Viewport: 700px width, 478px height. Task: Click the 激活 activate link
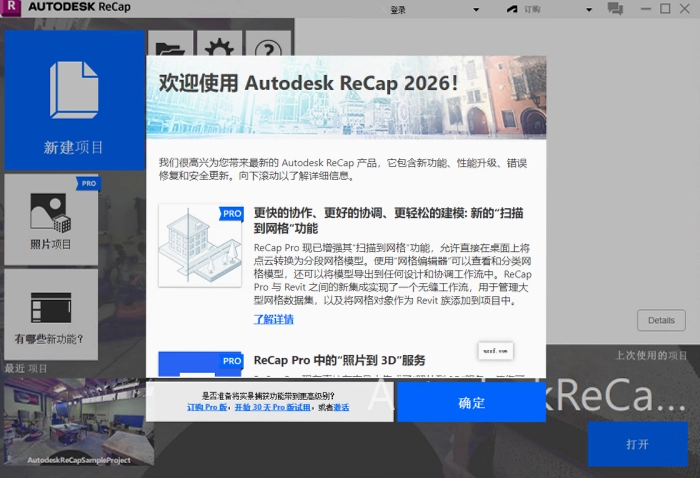[342, 407]
